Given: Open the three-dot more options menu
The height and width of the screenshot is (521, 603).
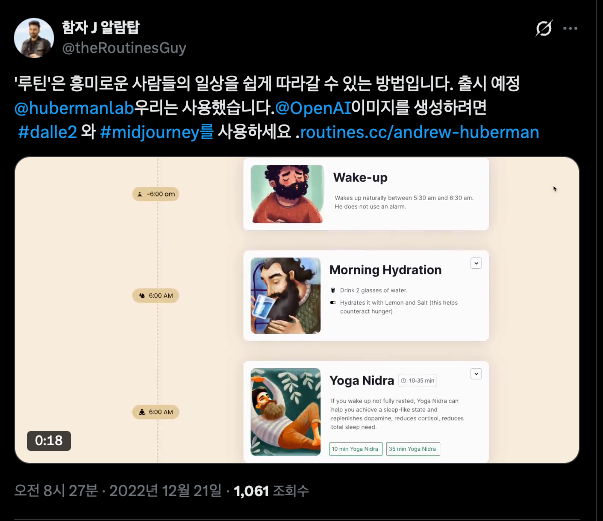Looking at the screenshot, I should click(570, 29).
